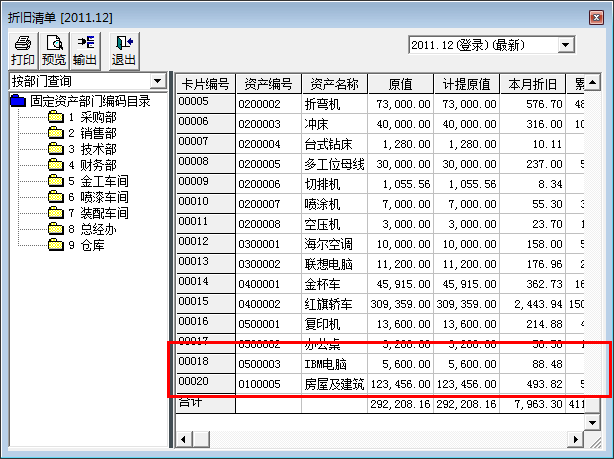The image size is (614, 459).
Task: Select row header 00010
Action: click(x=206, y=204)
